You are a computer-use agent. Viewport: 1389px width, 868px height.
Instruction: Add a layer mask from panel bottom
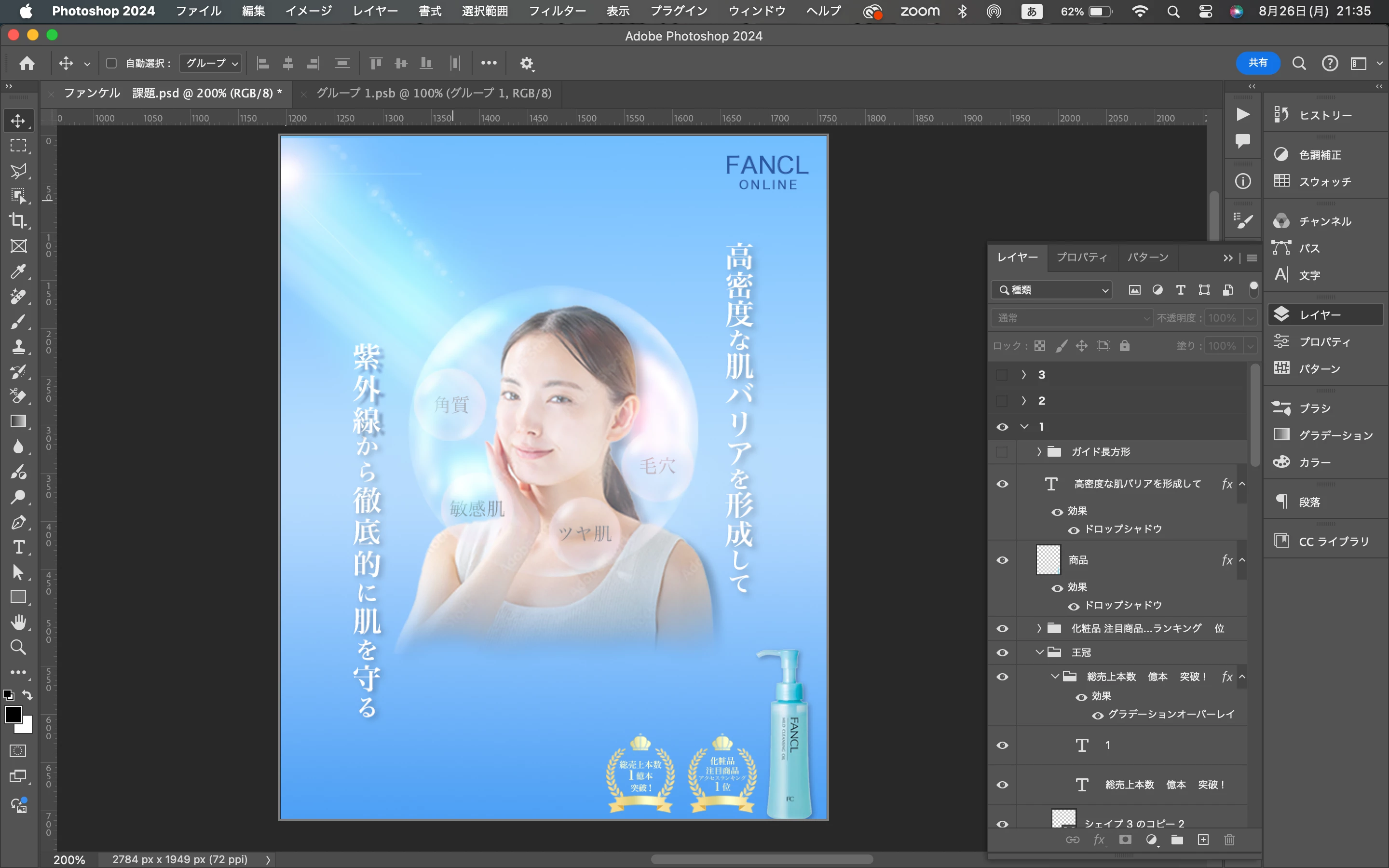[1125, 840]
